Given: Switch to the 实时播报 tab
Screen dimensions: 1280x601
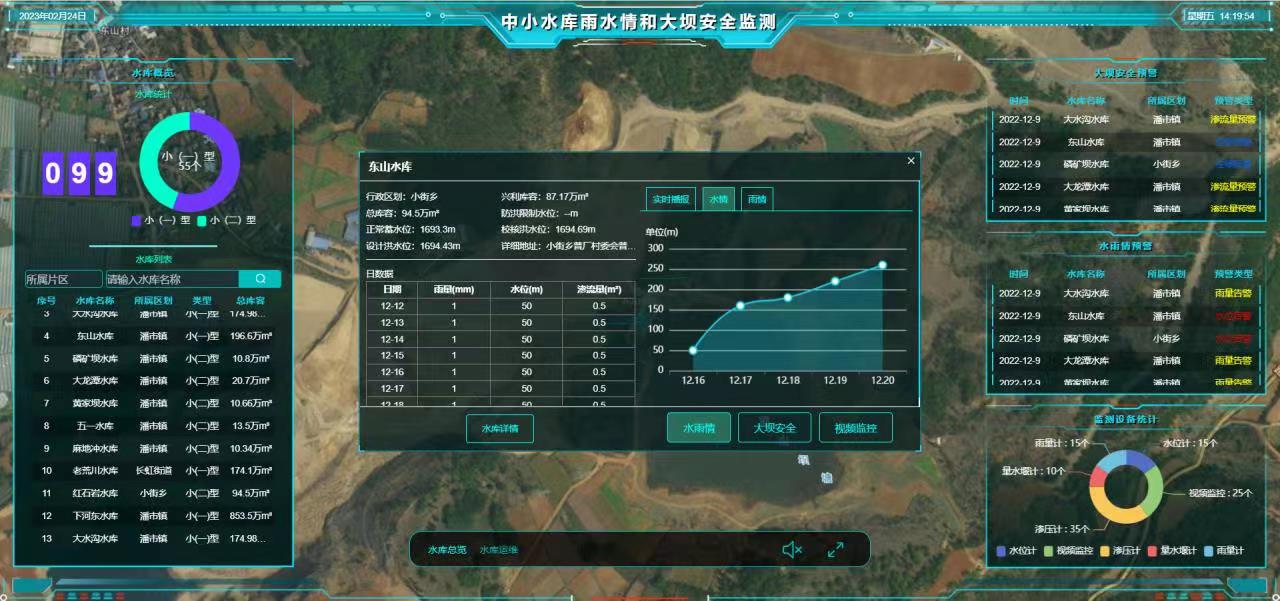Looking at the screenshot, I should pos(670,199).
